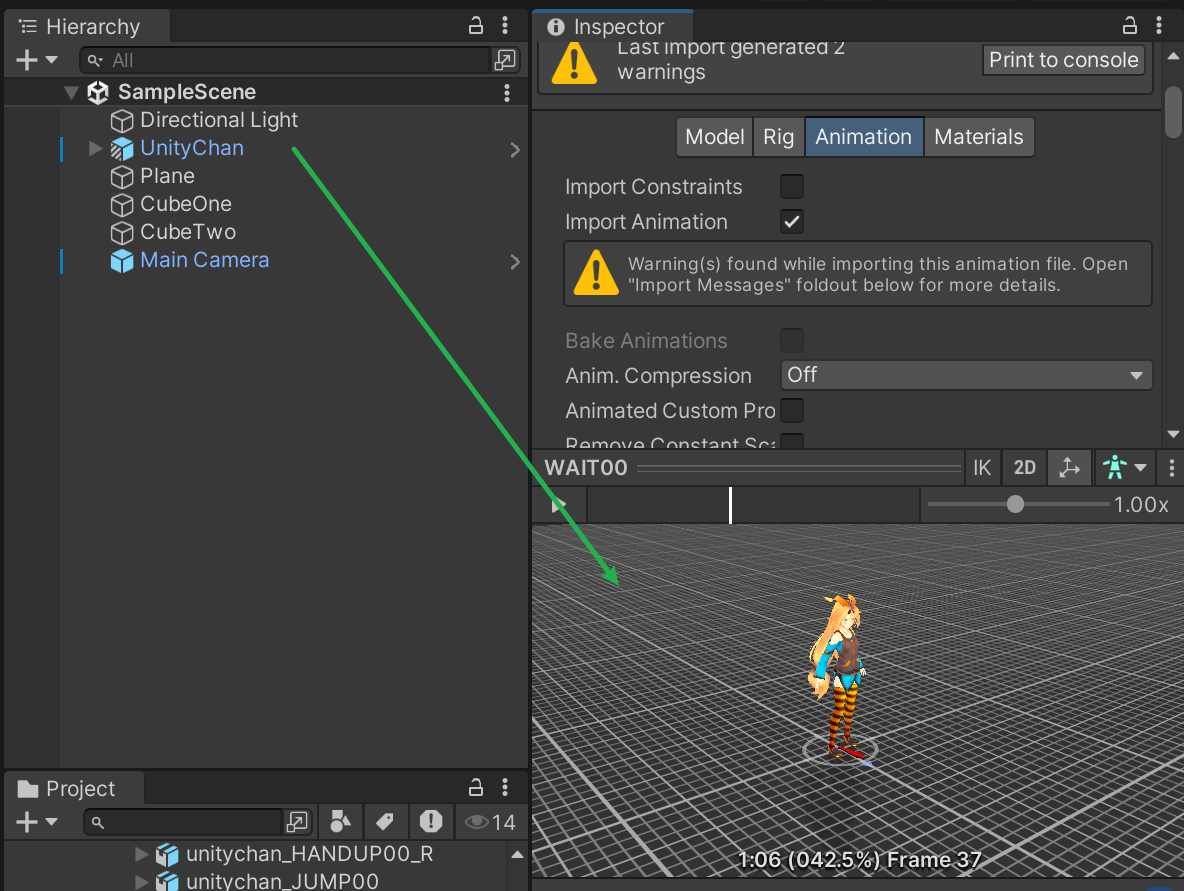Play the WAIT00 animation preview
The height and width of the screenshot is (891, 1184).
coord(559,505)
